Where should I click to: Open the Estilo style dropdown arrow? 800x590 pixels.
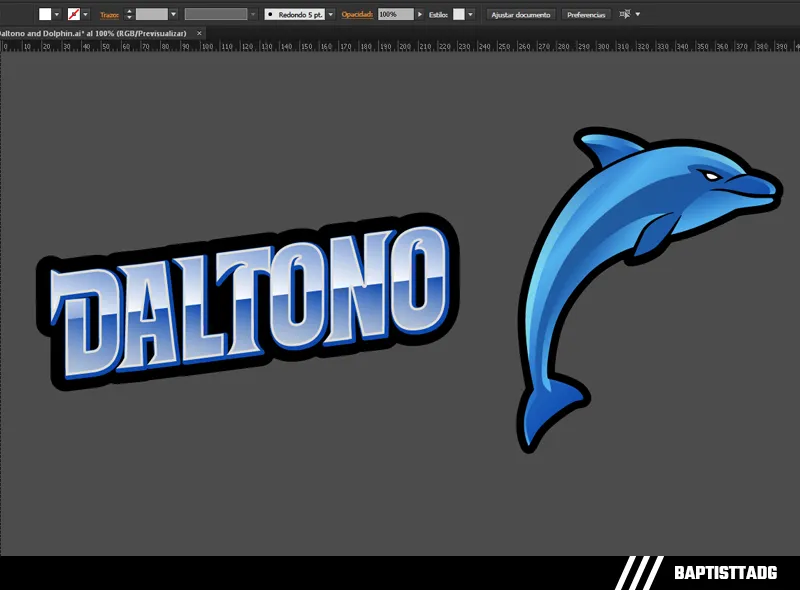click(472, 14)
